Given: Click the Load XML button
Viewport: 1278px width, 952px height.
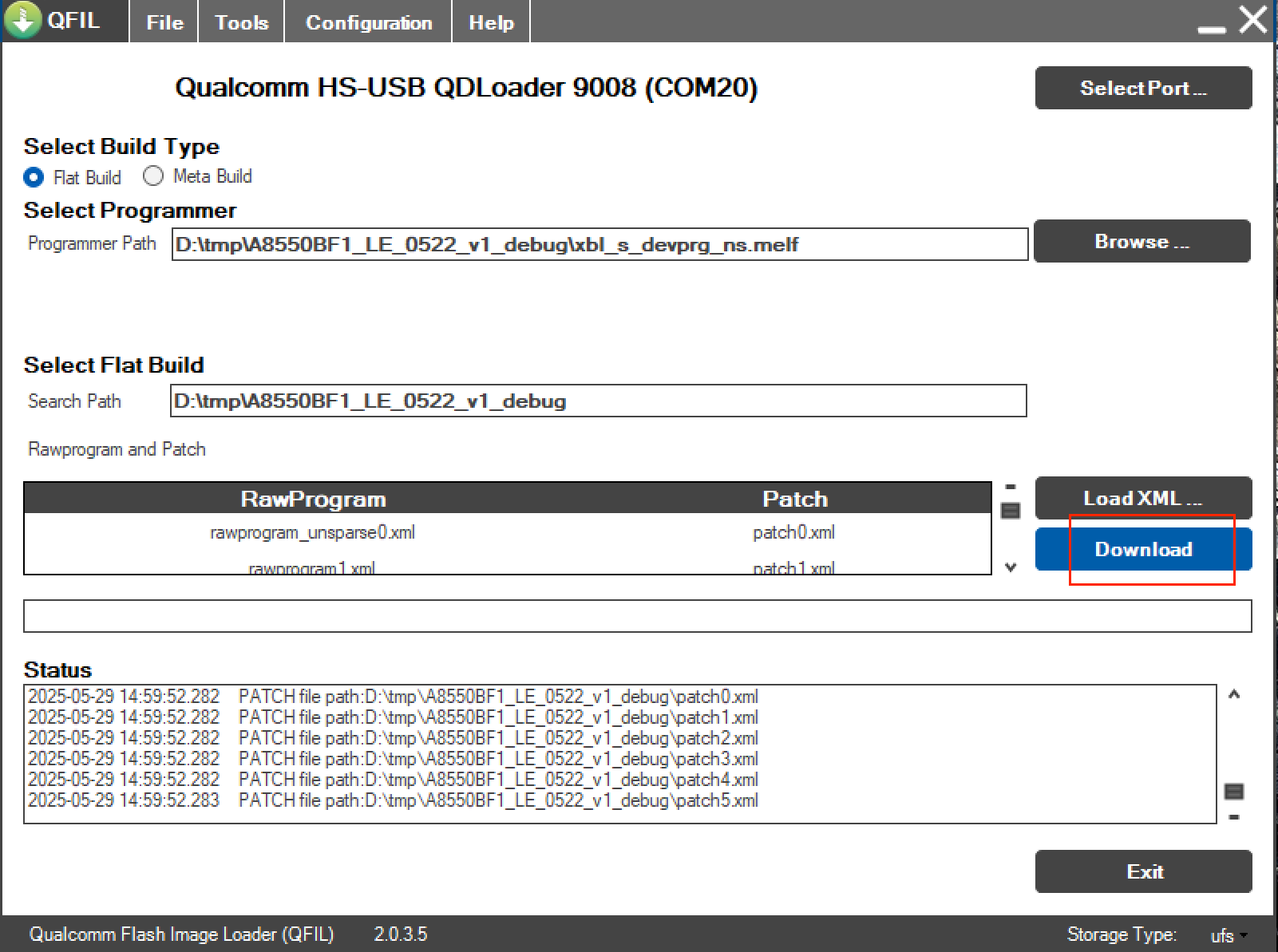Looking at the screenshot, I should coord(1143,498).
